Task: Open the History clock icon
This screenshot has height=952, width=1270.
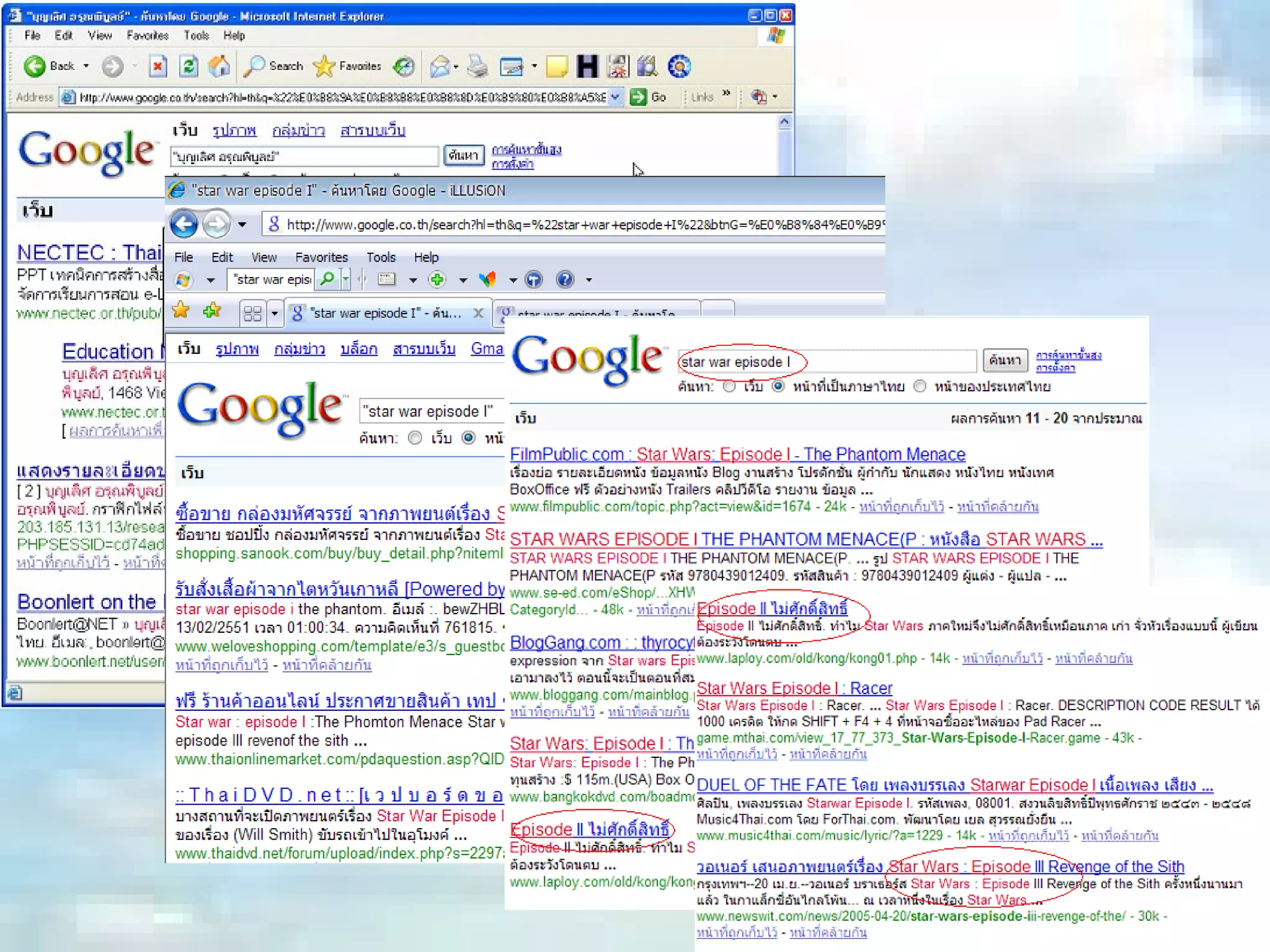Action: 404,66
